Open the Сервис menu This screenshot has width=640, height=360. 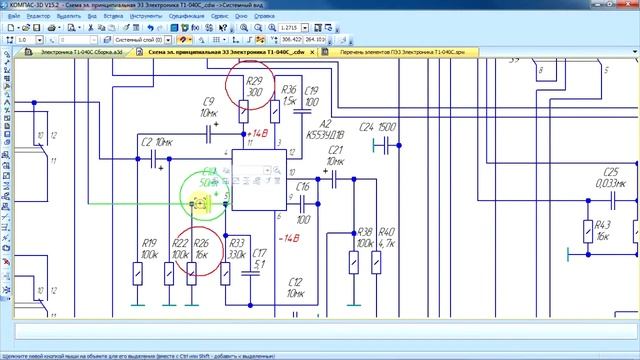tap(220, 16)
